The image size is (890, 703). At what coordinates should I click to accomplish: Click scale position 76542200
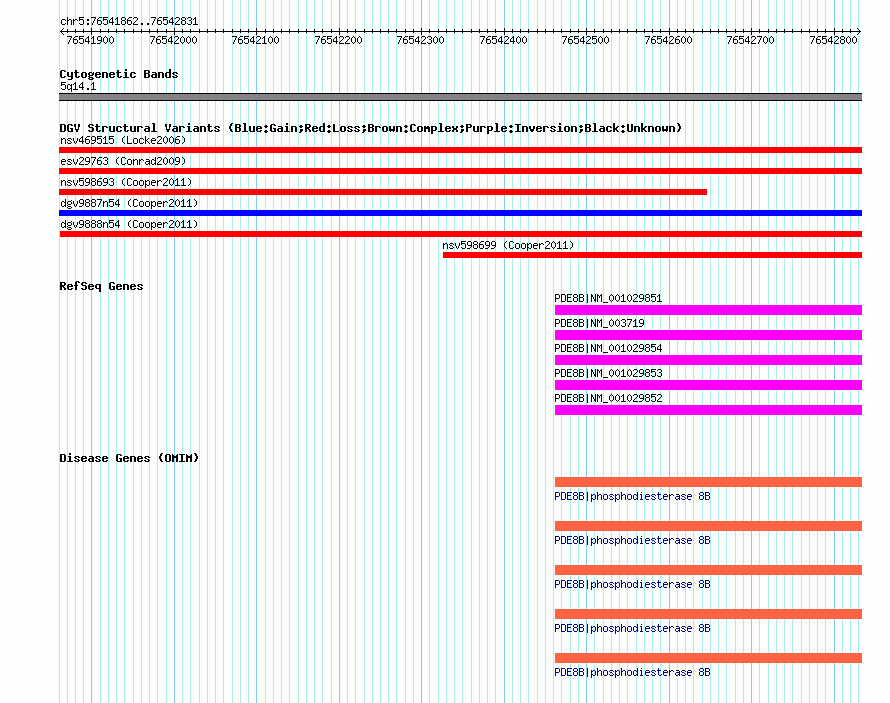(338, 40)
